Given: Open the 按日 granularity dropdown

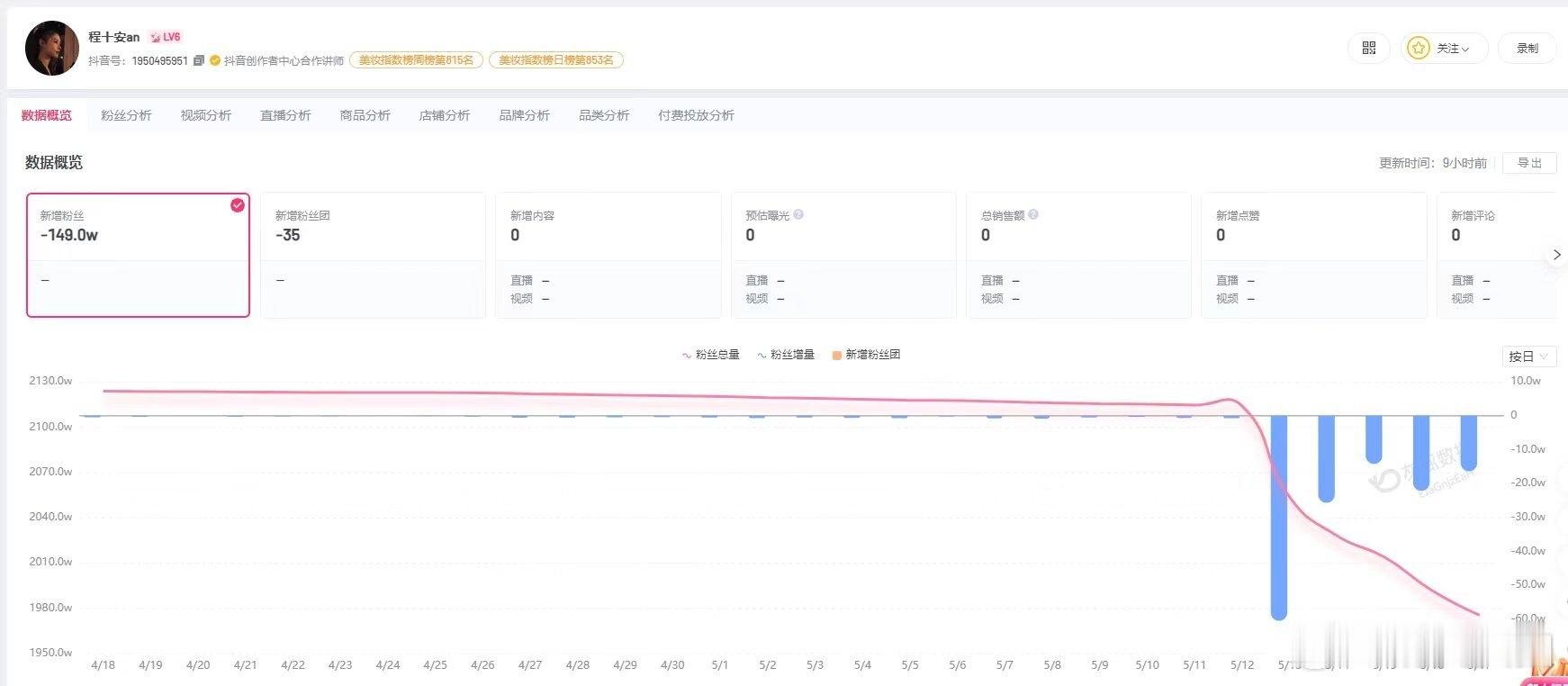Looking at the screenshot, I should pyautogui.click(x=1528, y=357).
